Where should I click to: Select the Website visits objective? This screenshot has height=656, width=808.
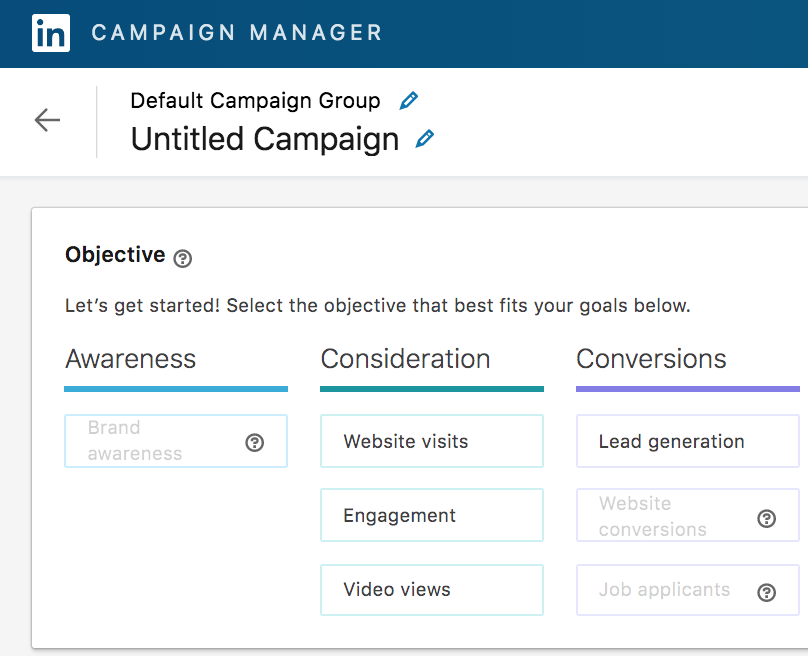[x=431, y=442]
